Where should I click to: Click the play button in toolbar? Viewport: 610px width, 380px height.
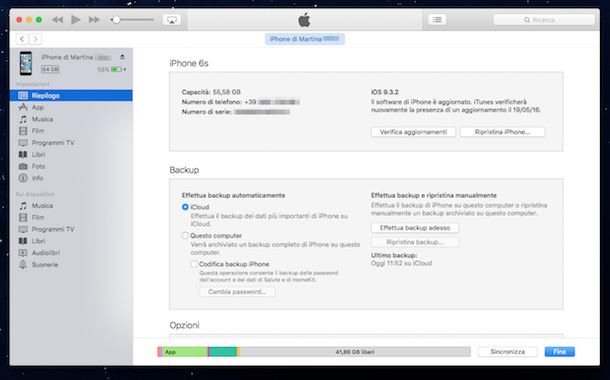[x=76, y=19]
